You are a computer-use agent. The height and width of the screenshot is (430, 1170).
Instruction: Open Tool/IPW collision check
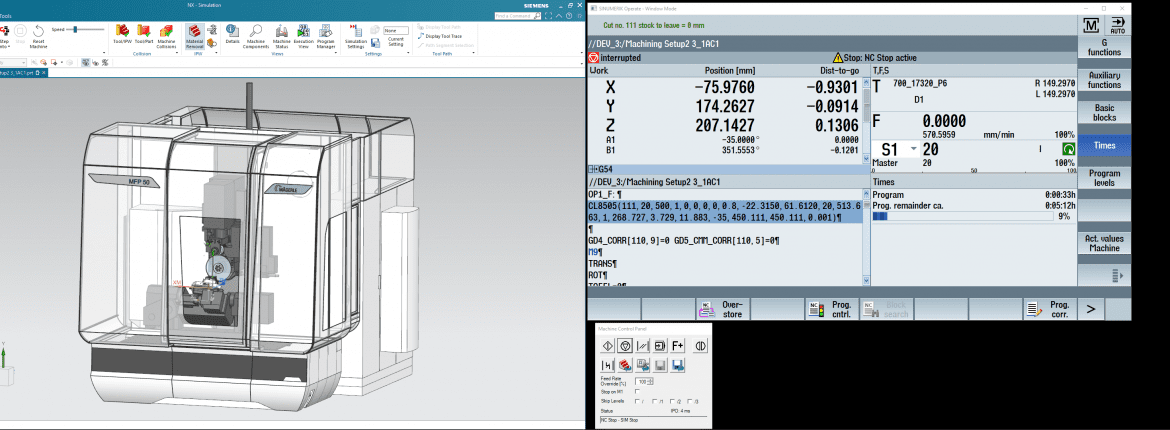[x=122, y=35]
